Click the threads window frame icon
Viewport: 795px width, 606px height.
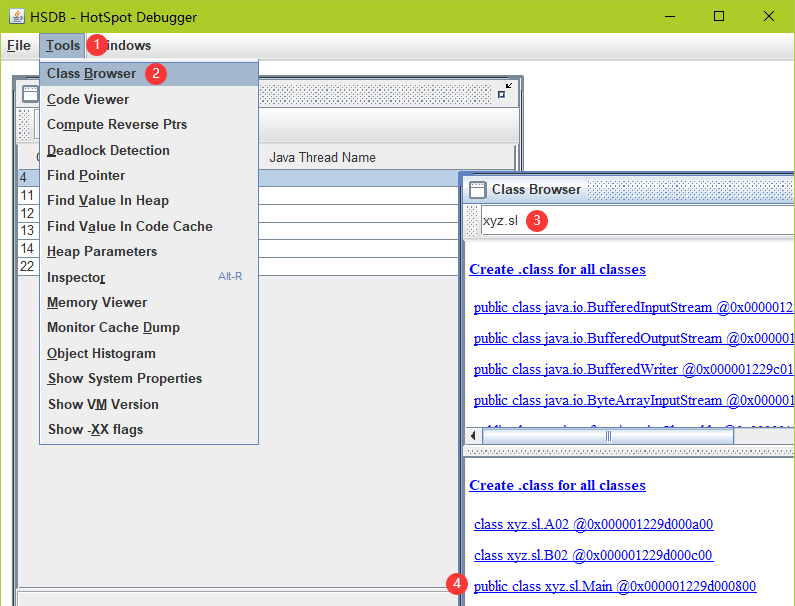(x=29, y=94)
